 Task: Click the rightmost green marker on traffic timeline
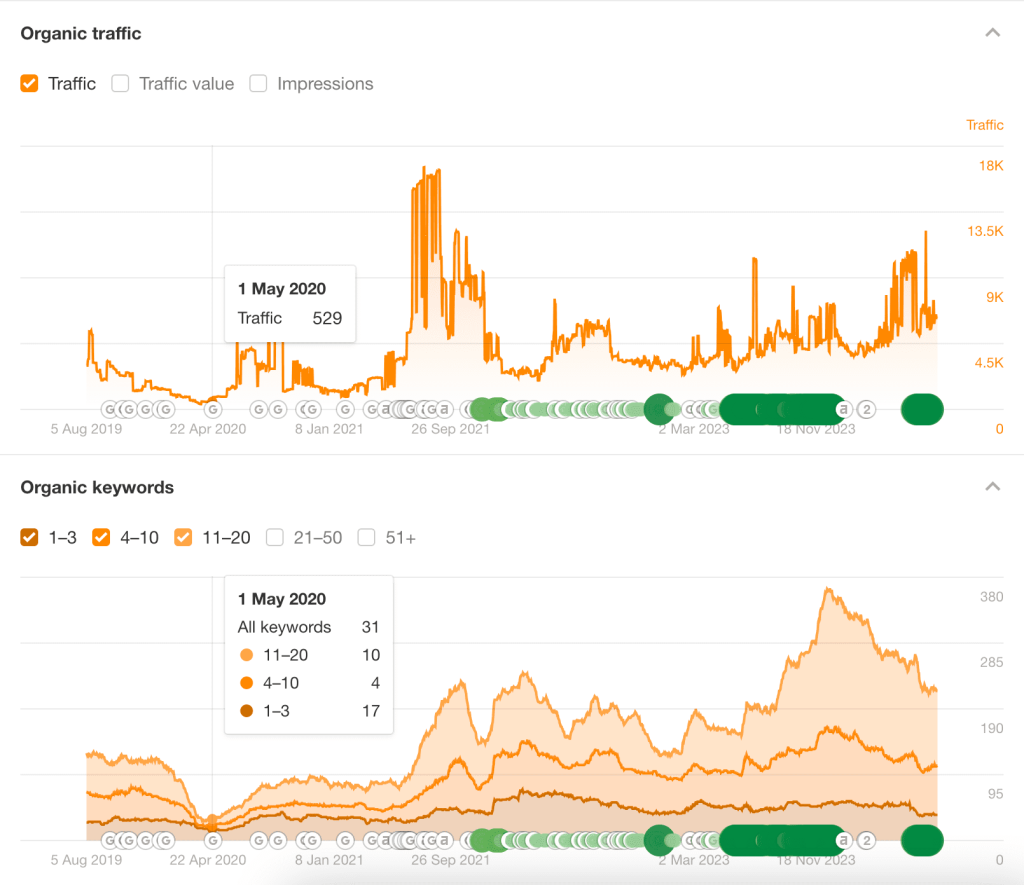(x=921, y=409)
